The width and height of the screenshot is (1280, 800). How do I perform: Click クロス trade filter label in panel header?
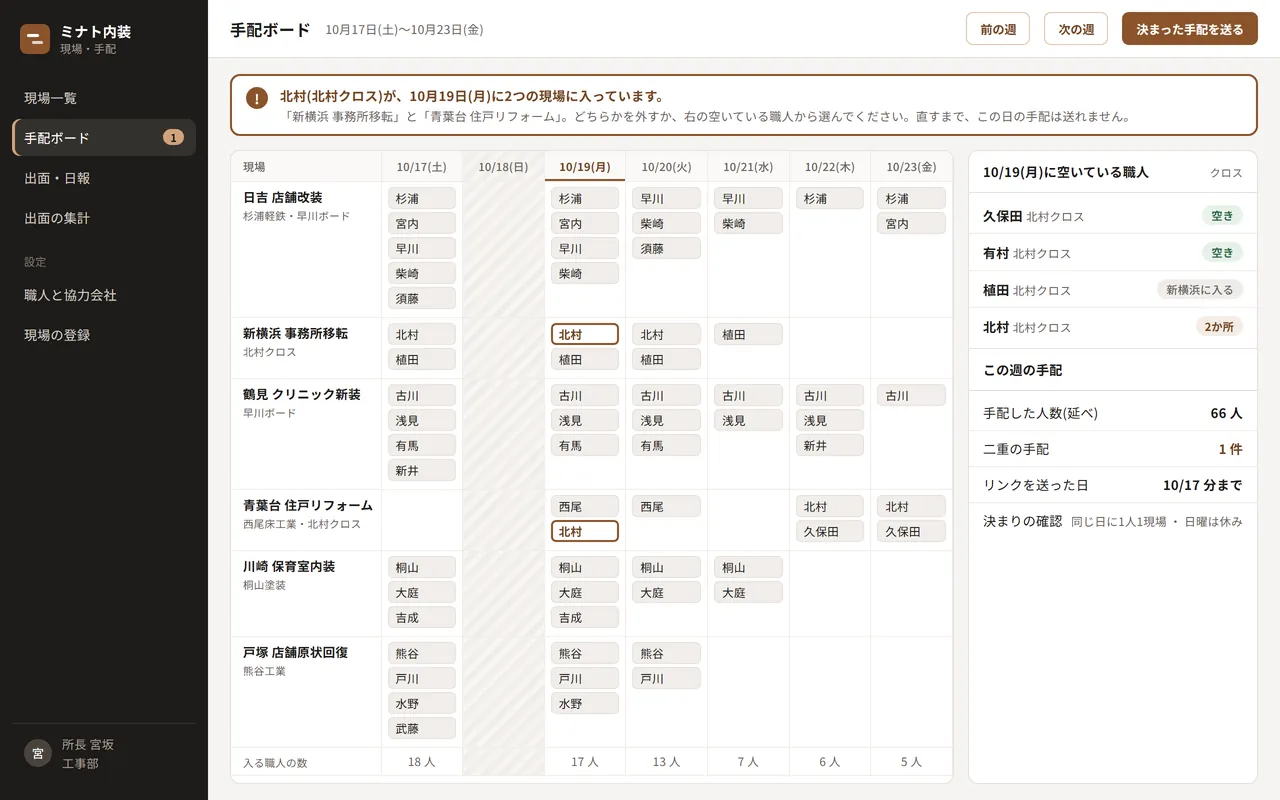tap(1226, 173)
